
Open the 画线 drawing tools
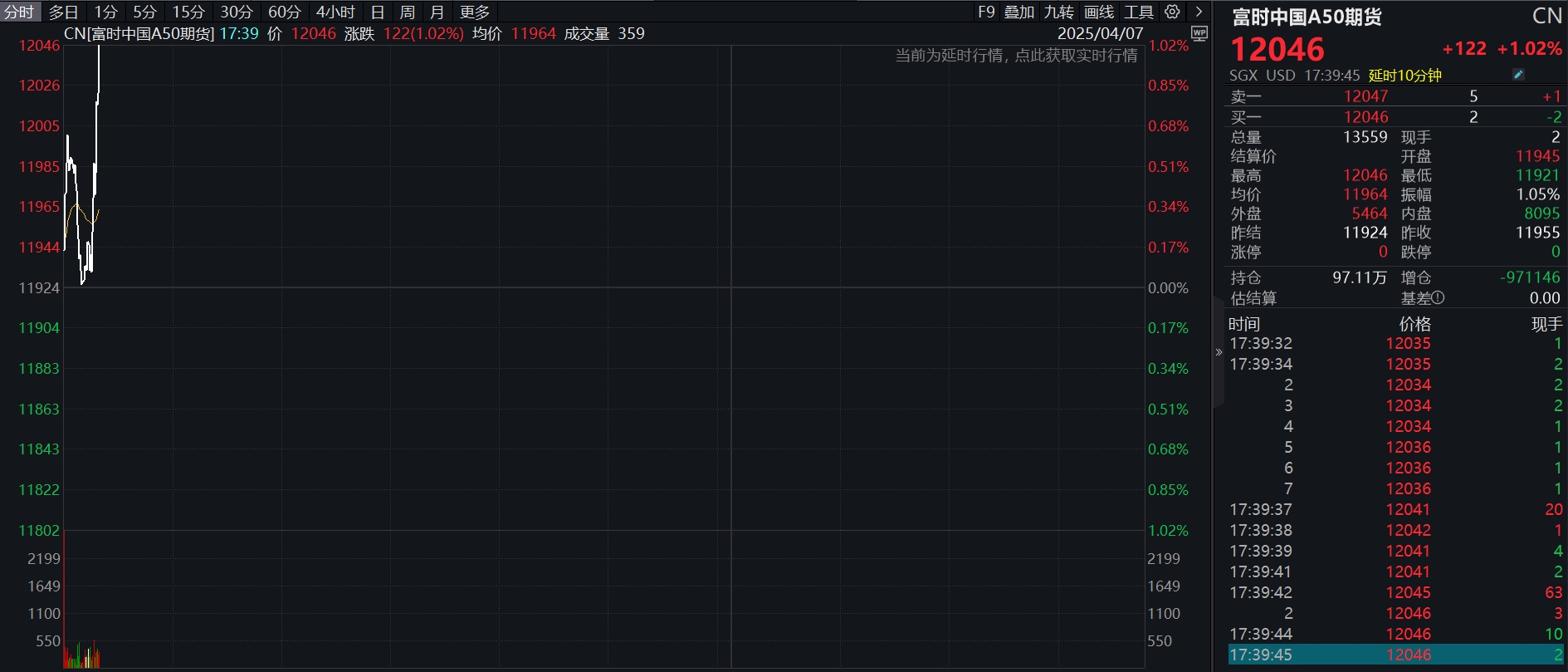1099,12
